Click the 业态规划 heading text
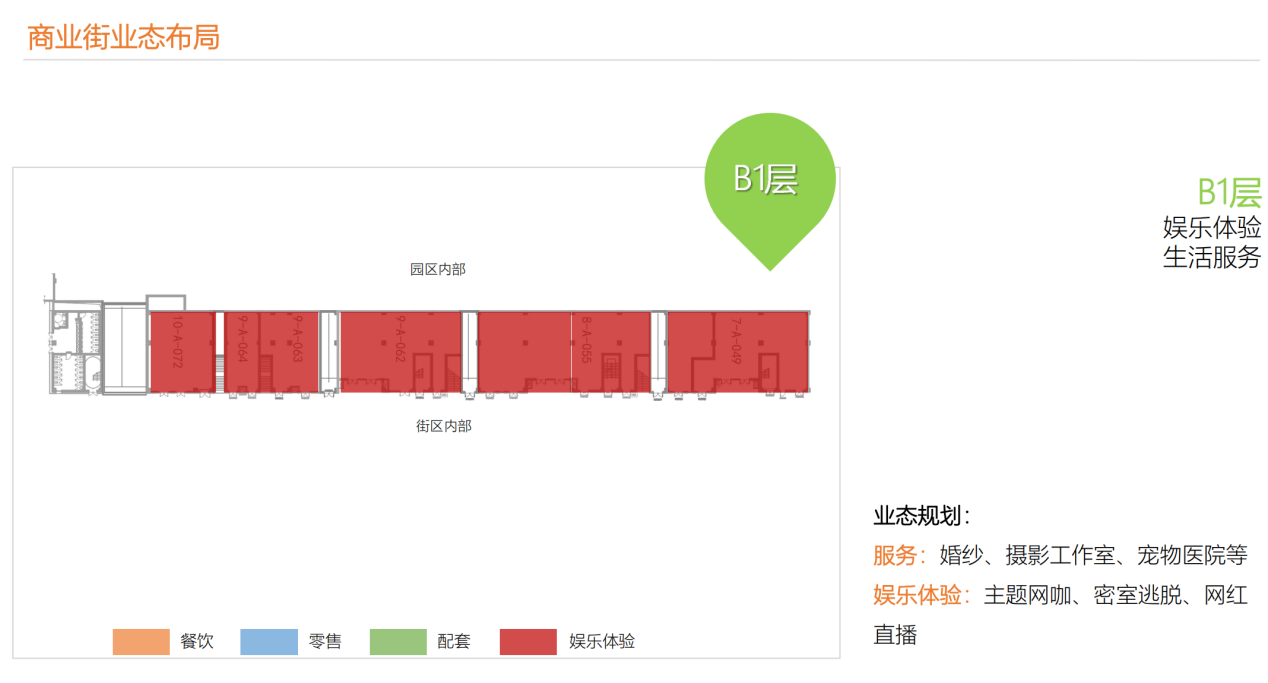The width and height of the screenshot is (1268, 683). coord(920,516)
